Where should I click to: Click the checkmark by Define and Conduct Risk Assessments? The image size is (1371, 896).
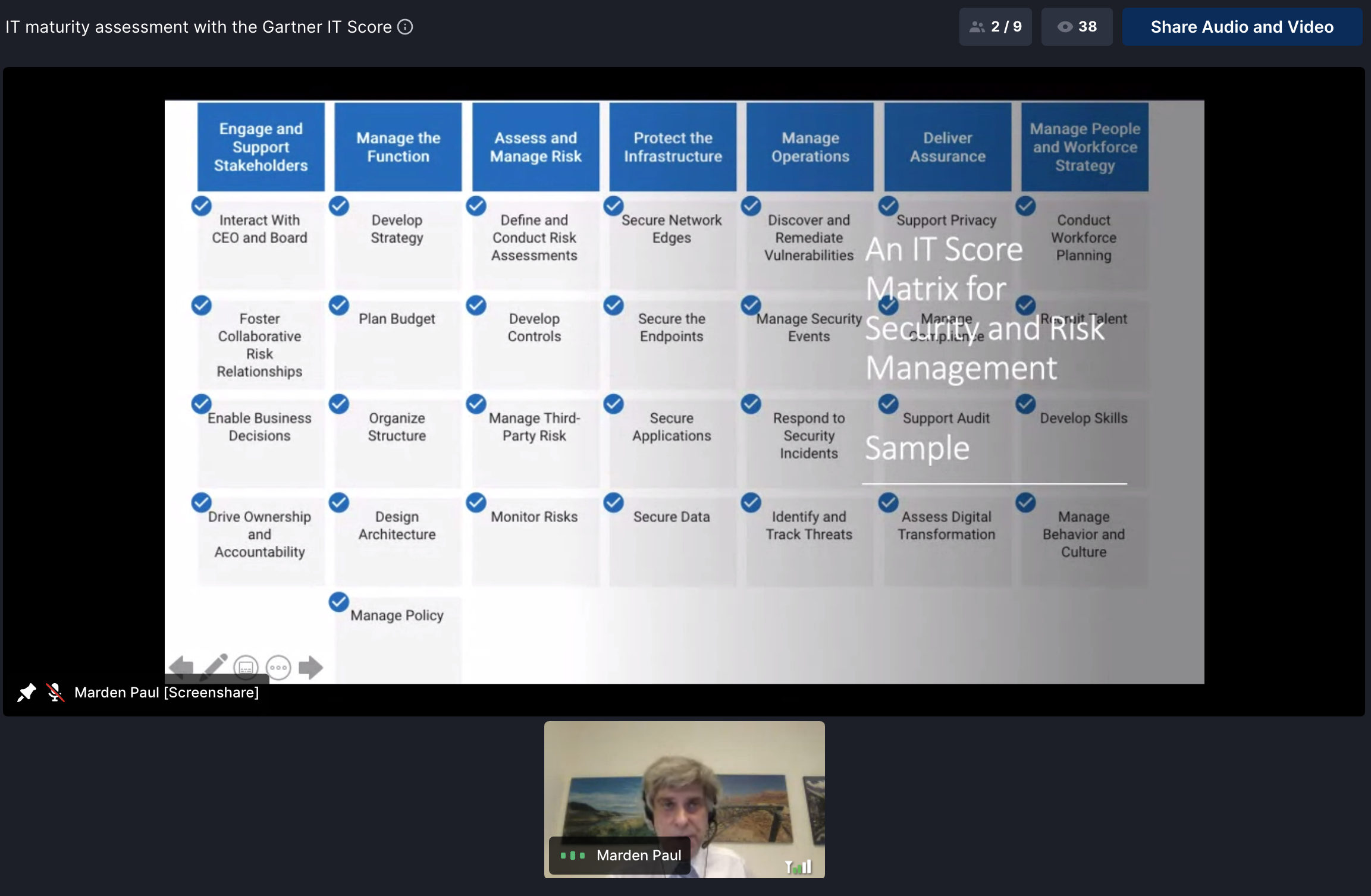(476, 206)
